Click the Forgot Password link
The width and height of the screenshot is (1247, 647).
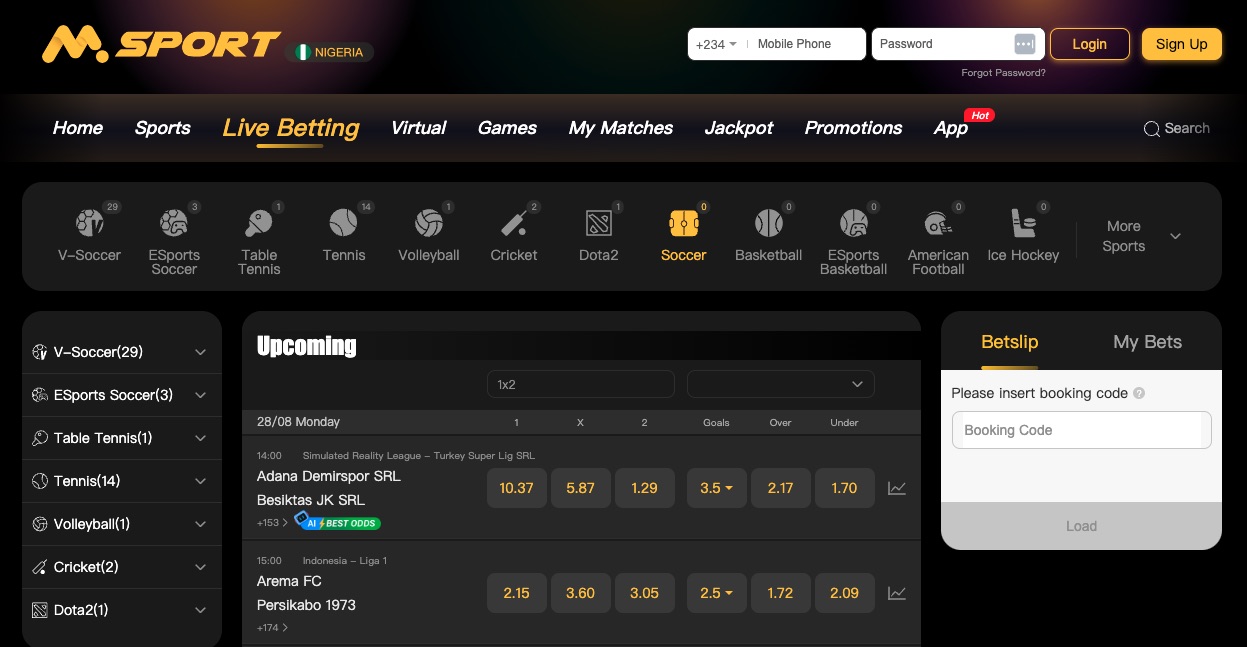point(1004,73)
